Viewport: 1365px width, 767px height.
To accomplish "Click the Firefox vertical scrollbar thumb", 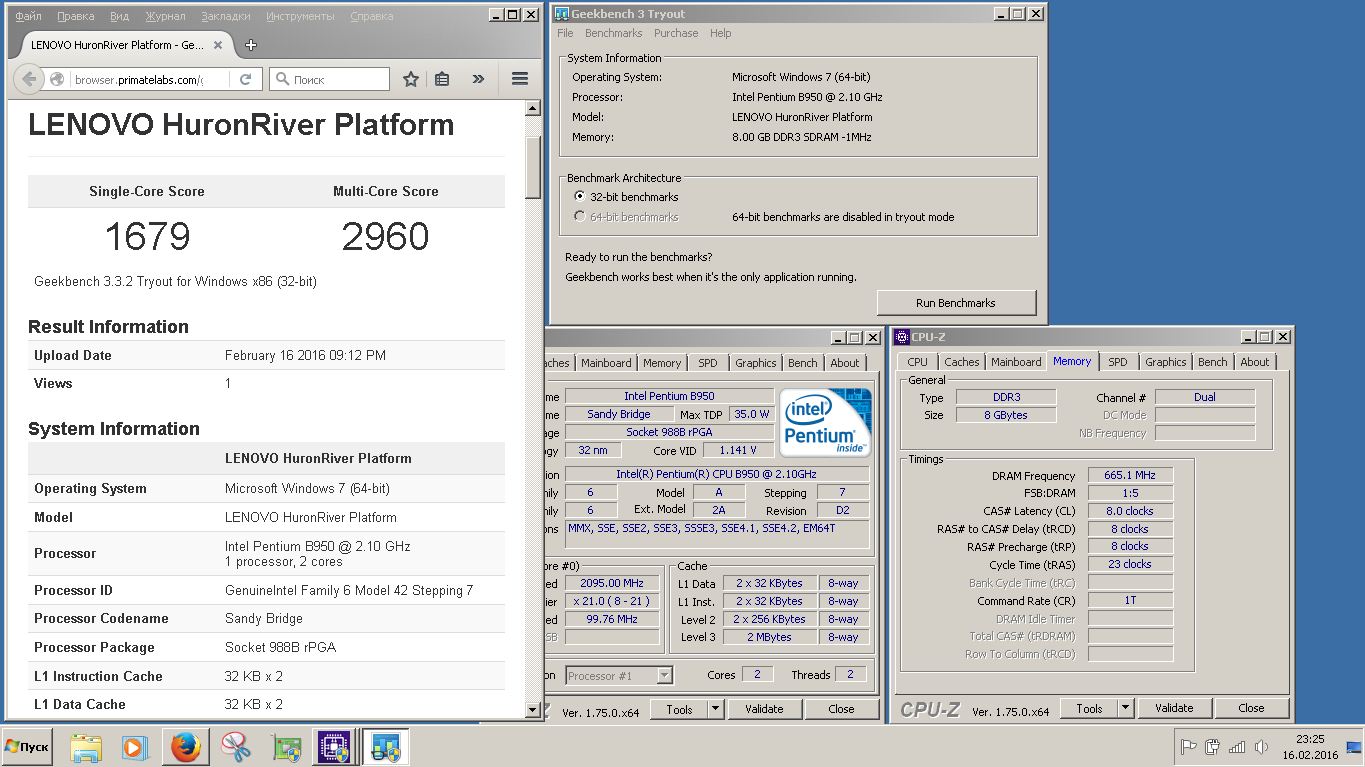I will (x=533, y=167).
